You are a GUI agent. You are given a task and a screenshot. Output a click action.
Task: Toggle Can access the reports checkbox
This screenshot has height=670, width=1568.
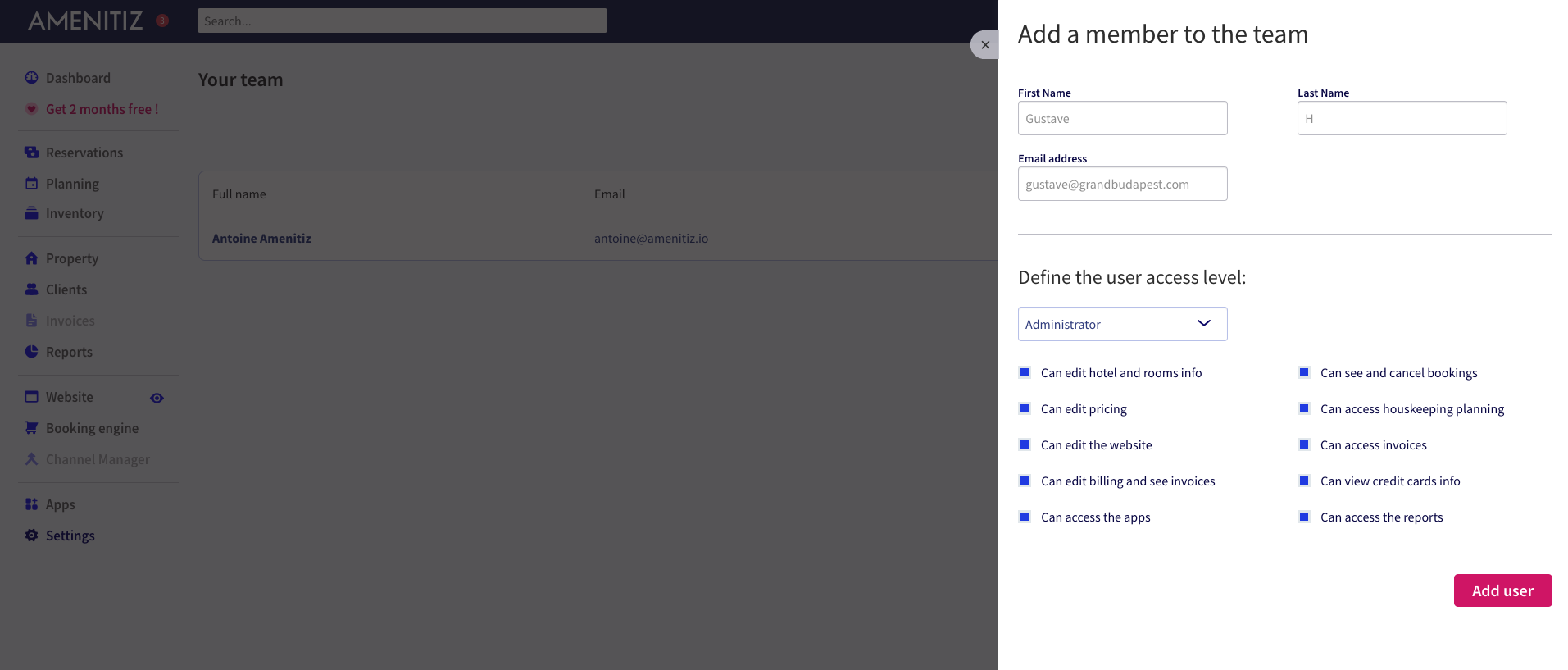coord(1304,517)
